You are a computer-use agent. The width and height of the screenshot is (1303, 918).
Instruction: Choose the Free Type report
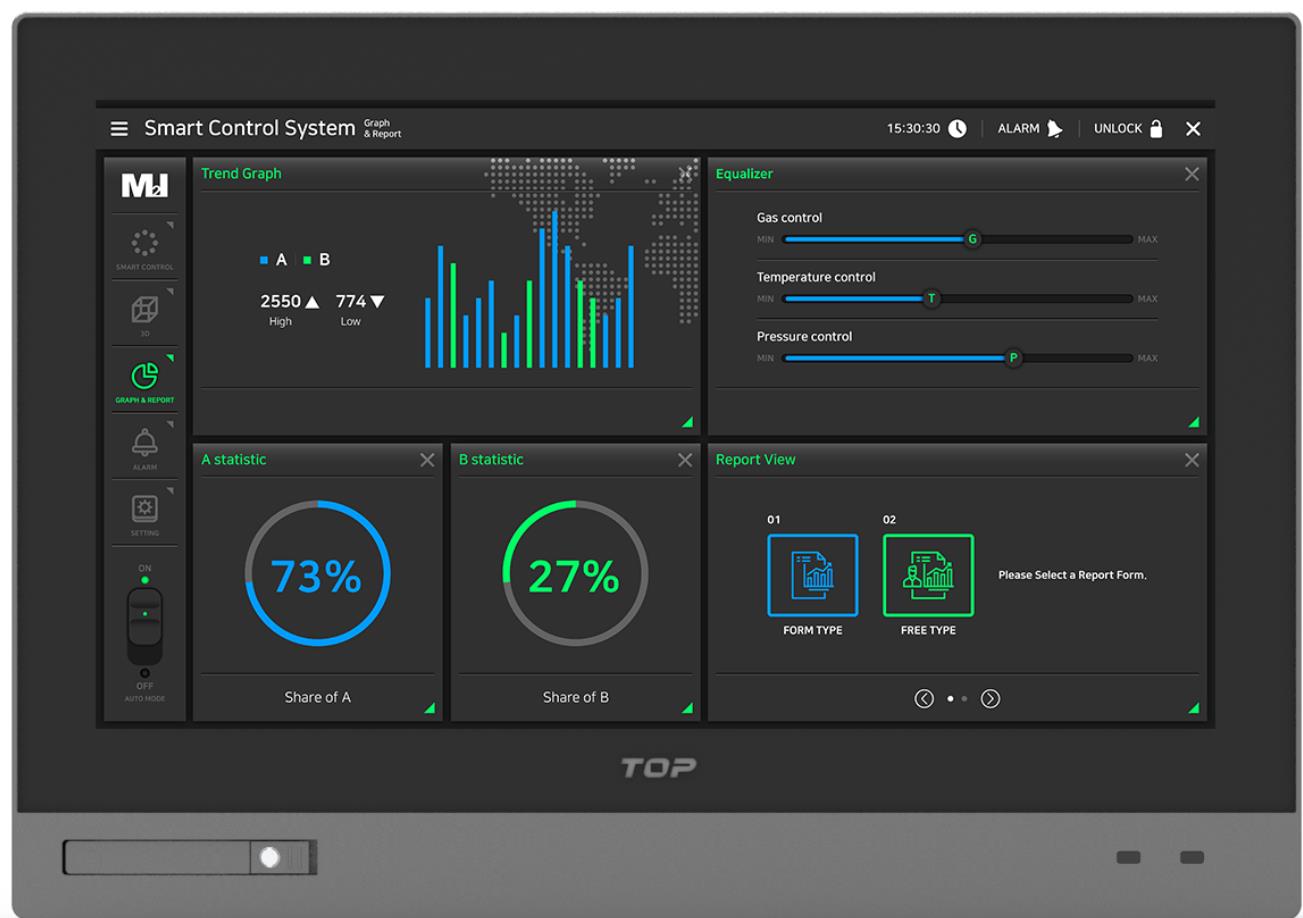[x=927, y=576]
